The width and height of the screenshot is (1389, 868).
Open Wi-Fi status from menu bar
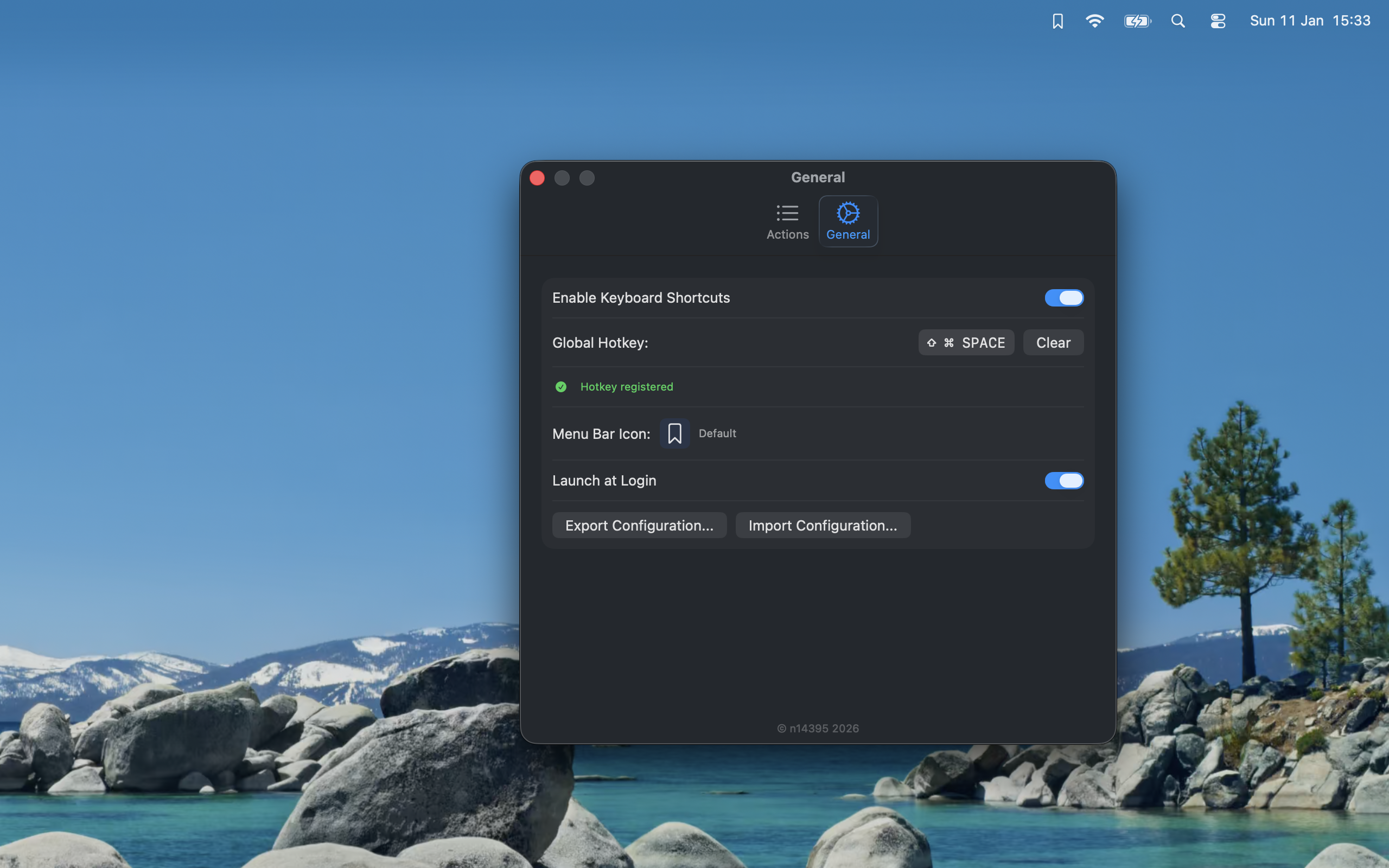pyautogui.click(x=1095, y=21)
